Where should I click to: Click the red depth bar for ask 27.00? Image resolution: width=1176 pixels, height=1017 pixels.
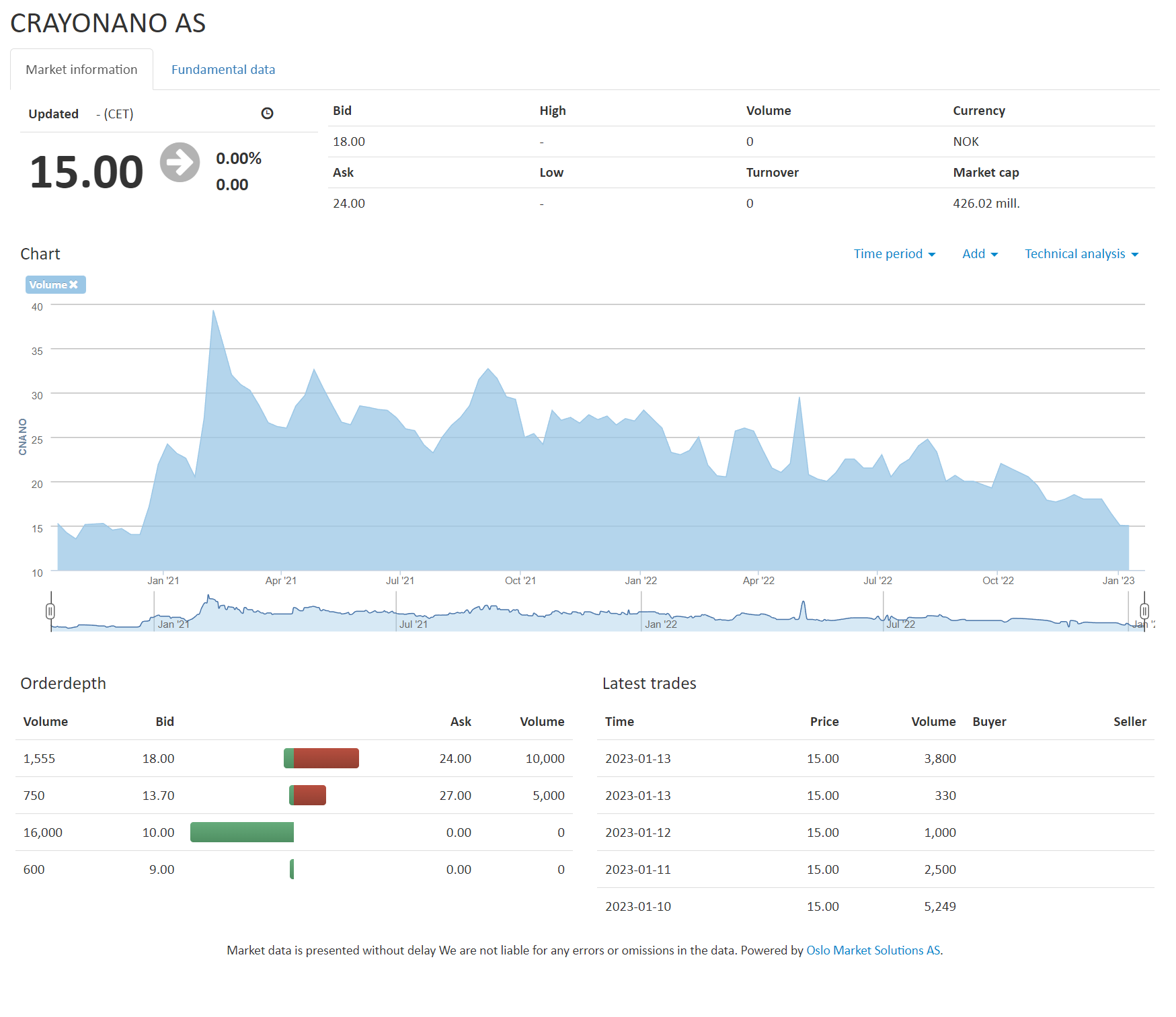[310, 795]
